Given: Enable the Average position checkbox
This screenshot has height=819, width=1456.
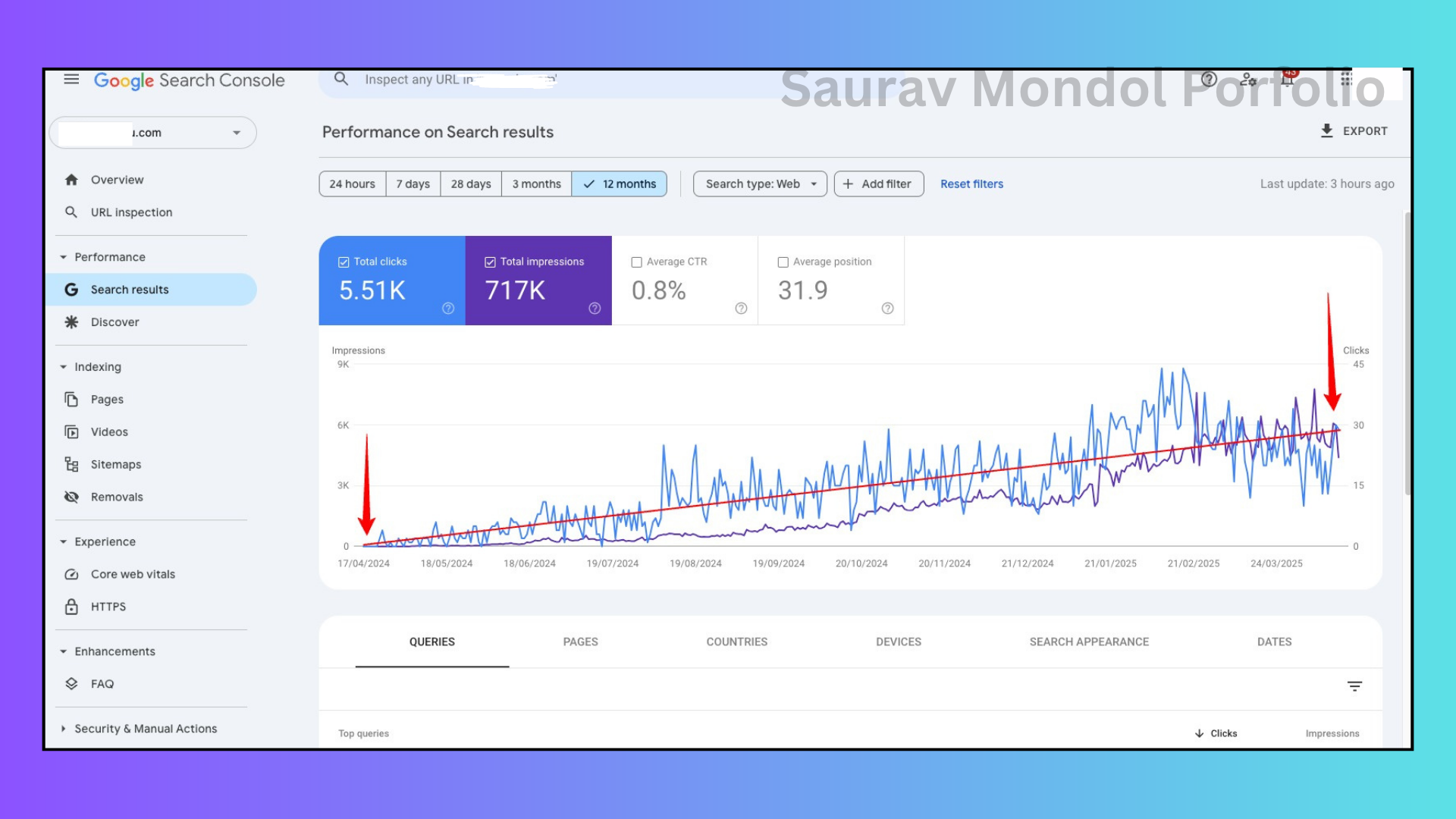Looking at the screenshot, I should [783, 262].
